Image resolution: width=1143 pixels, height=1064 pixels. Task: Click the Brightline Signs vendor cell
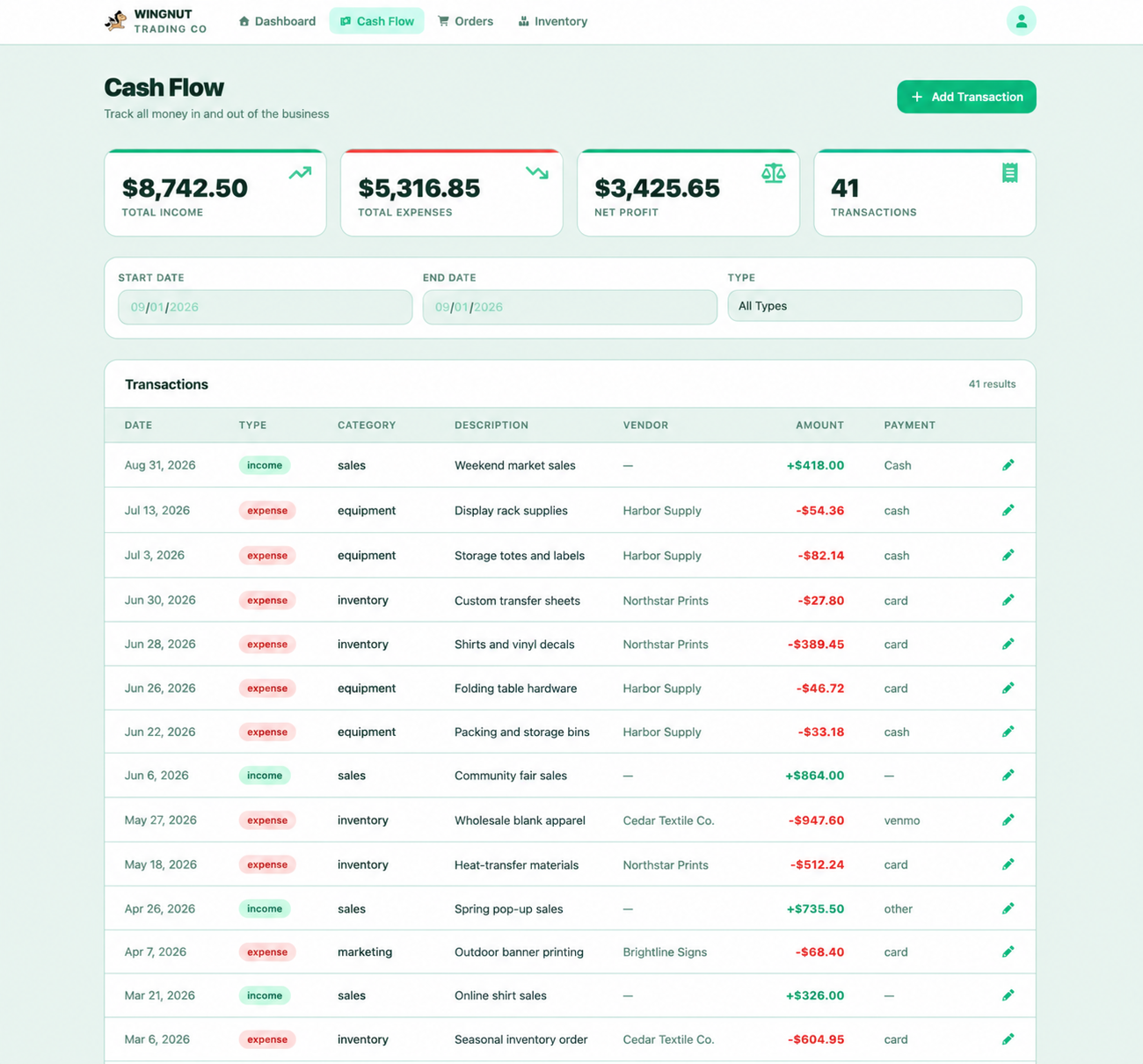click(x=665, y=951)
